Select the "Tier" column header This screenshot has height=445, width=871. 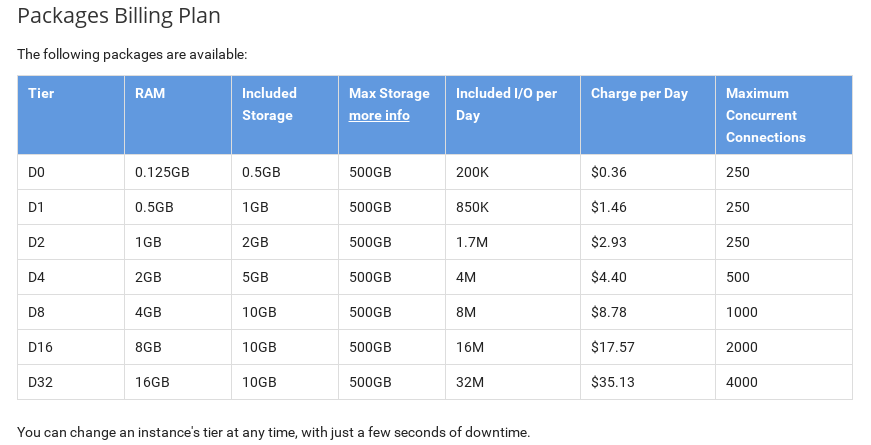coord(41,93)
